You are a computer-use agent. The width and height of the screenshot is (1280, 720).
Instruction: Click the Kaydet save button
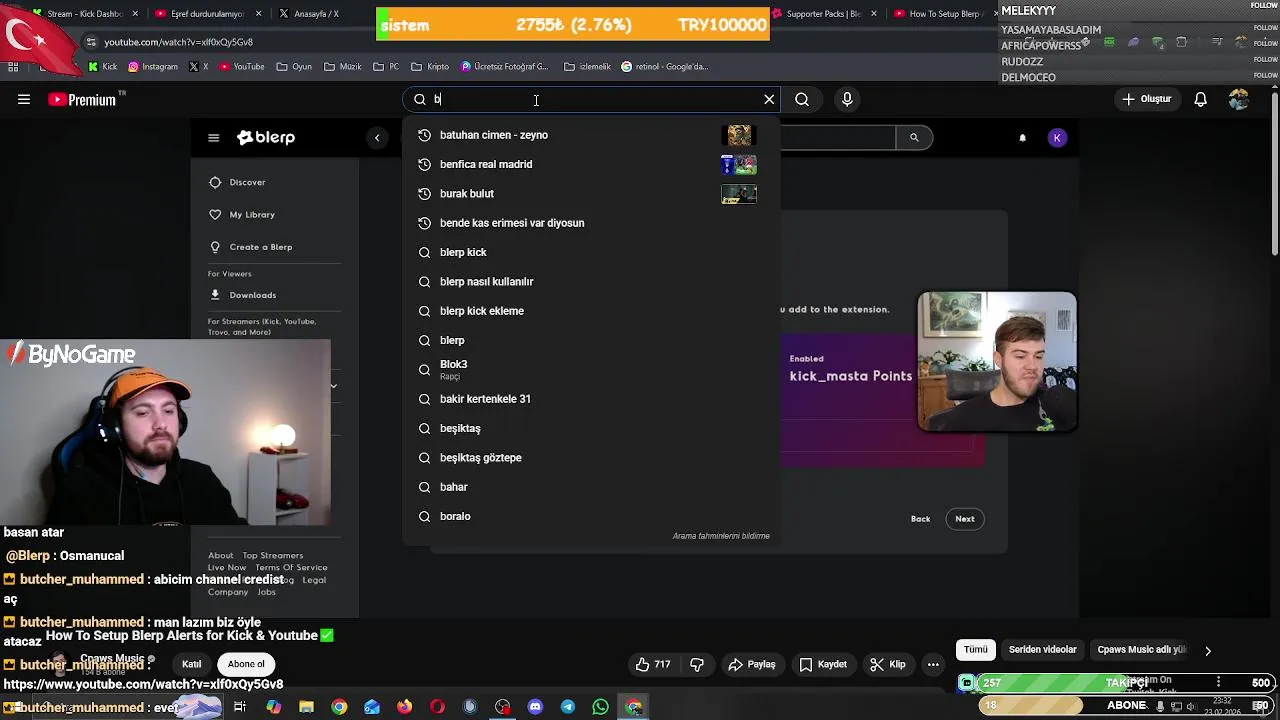pos(823,664)
